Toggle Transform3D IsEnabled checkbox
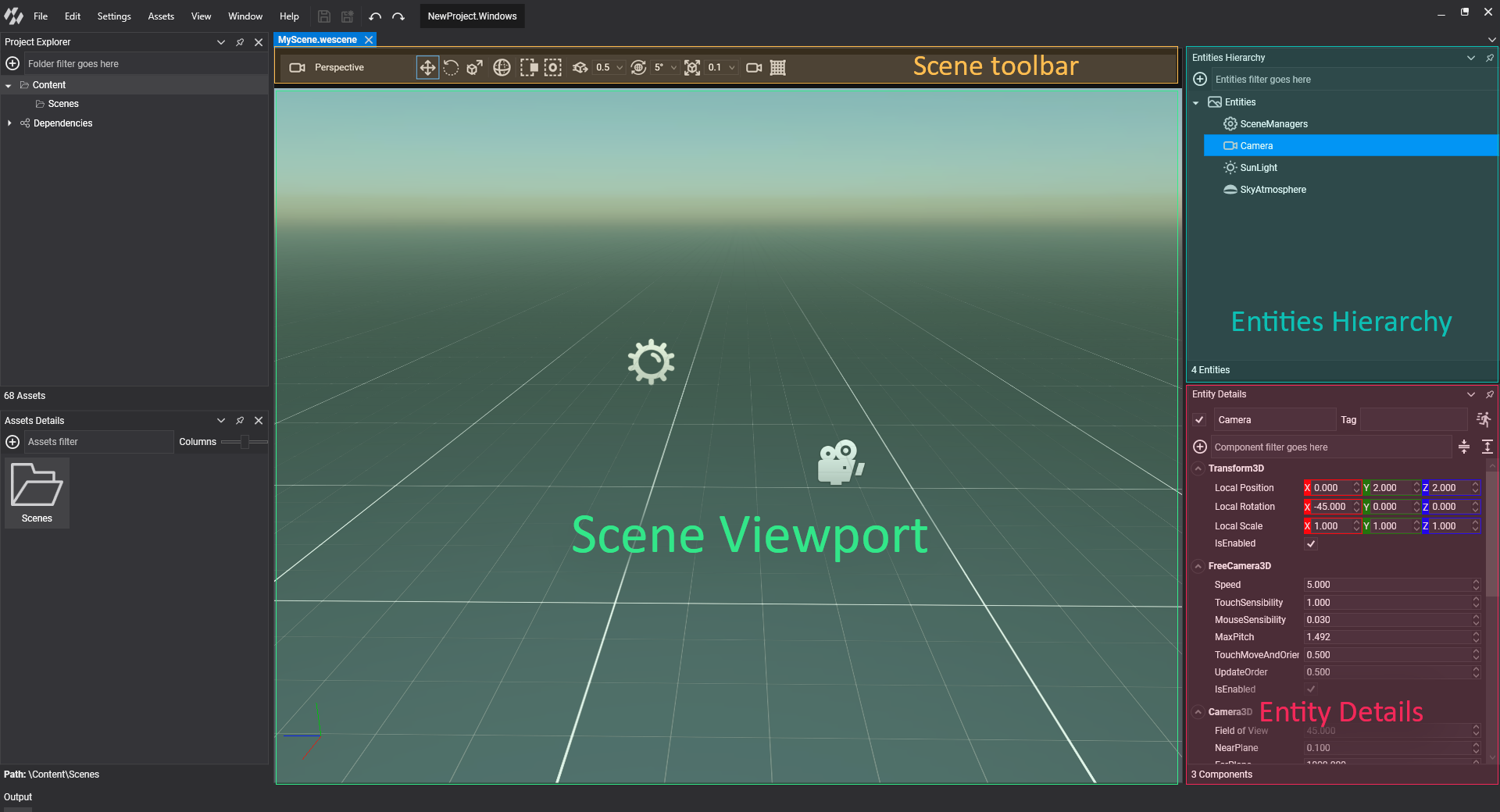The height and width of the screenshot is (812, 1500). click(x=1311, y=544)
